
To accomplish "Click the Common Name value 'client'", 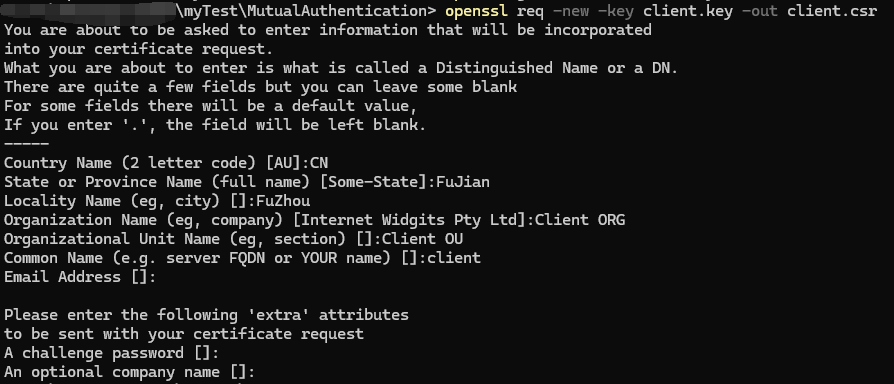I will click(454, 258).
